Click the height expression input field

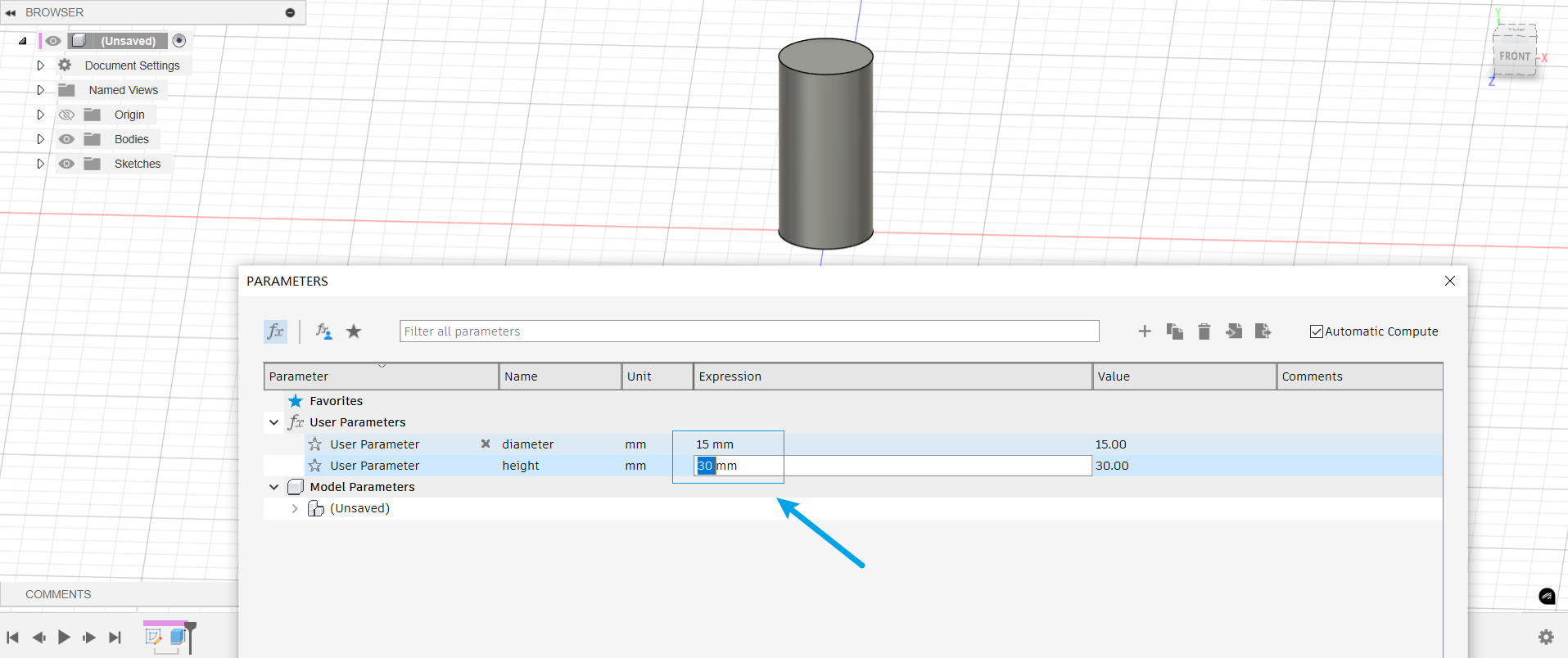[892, 466]
